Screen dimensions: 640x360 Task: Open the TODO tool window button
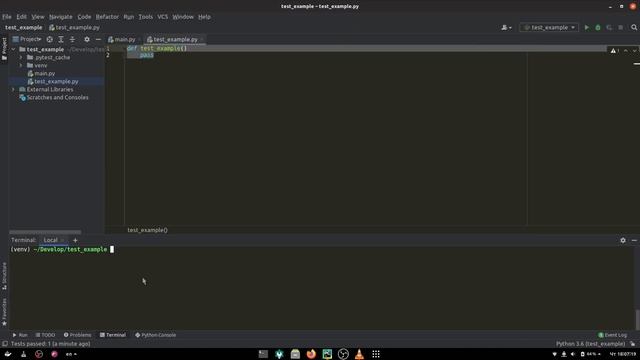(45, 335)
